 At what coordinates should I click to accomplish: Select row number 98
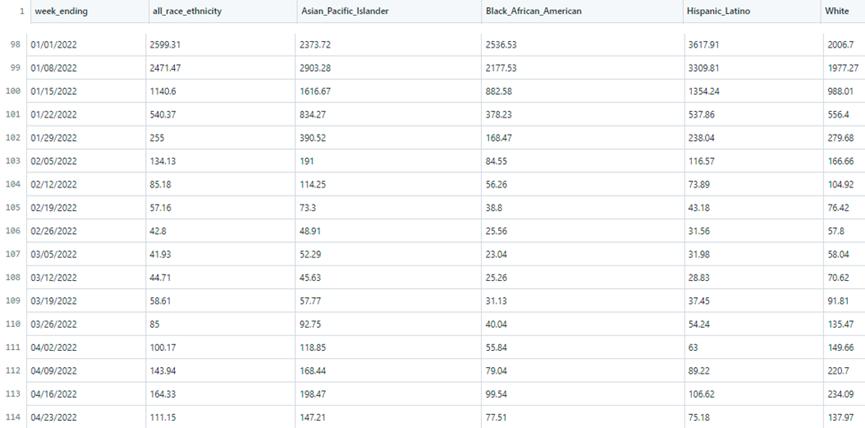pyautogui.click(x=14, y=45)
